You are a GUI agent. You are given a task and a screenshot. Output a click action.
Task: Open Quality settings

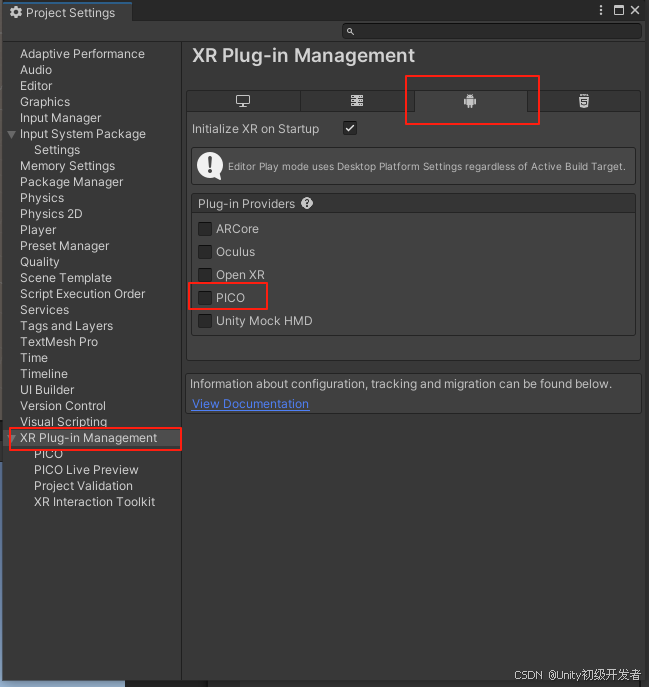(39, 262)
